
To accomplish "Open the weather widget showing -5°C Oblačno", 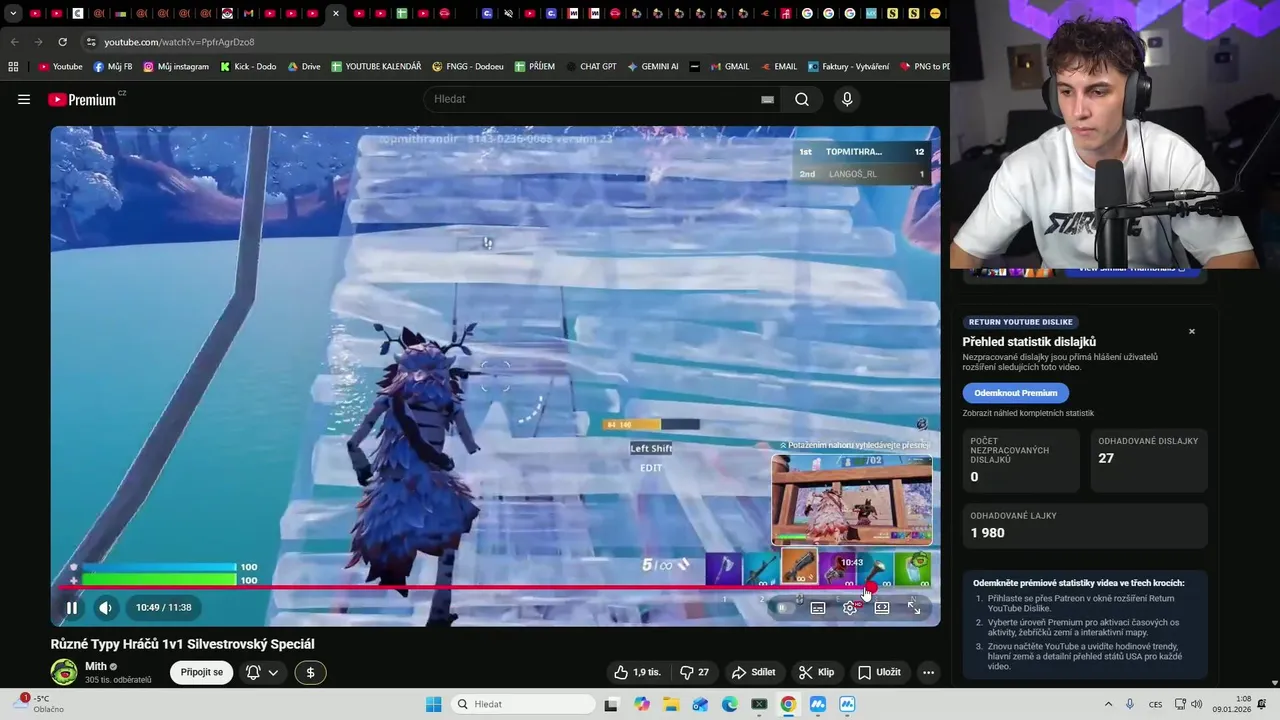I will coord(37,704).
